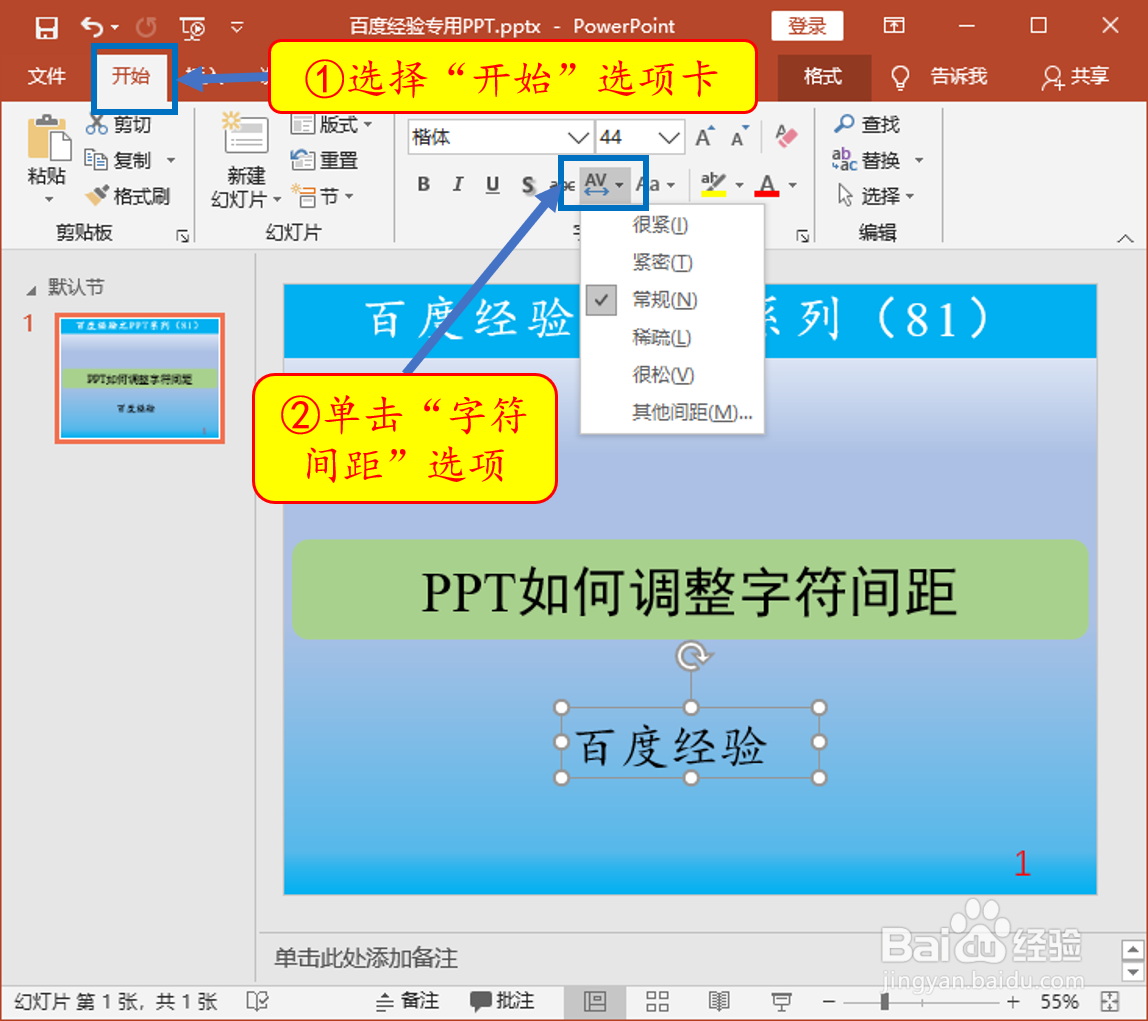Select slide 1 thumbnail
This screenshot has width=1148, height=1021.
point(139,378)
